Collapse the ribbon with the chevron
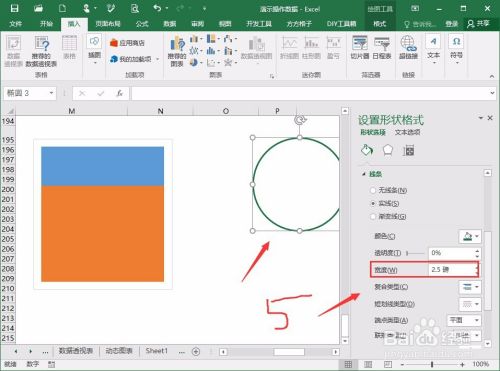This screenshot has width=500, height=371. (492, 76)
